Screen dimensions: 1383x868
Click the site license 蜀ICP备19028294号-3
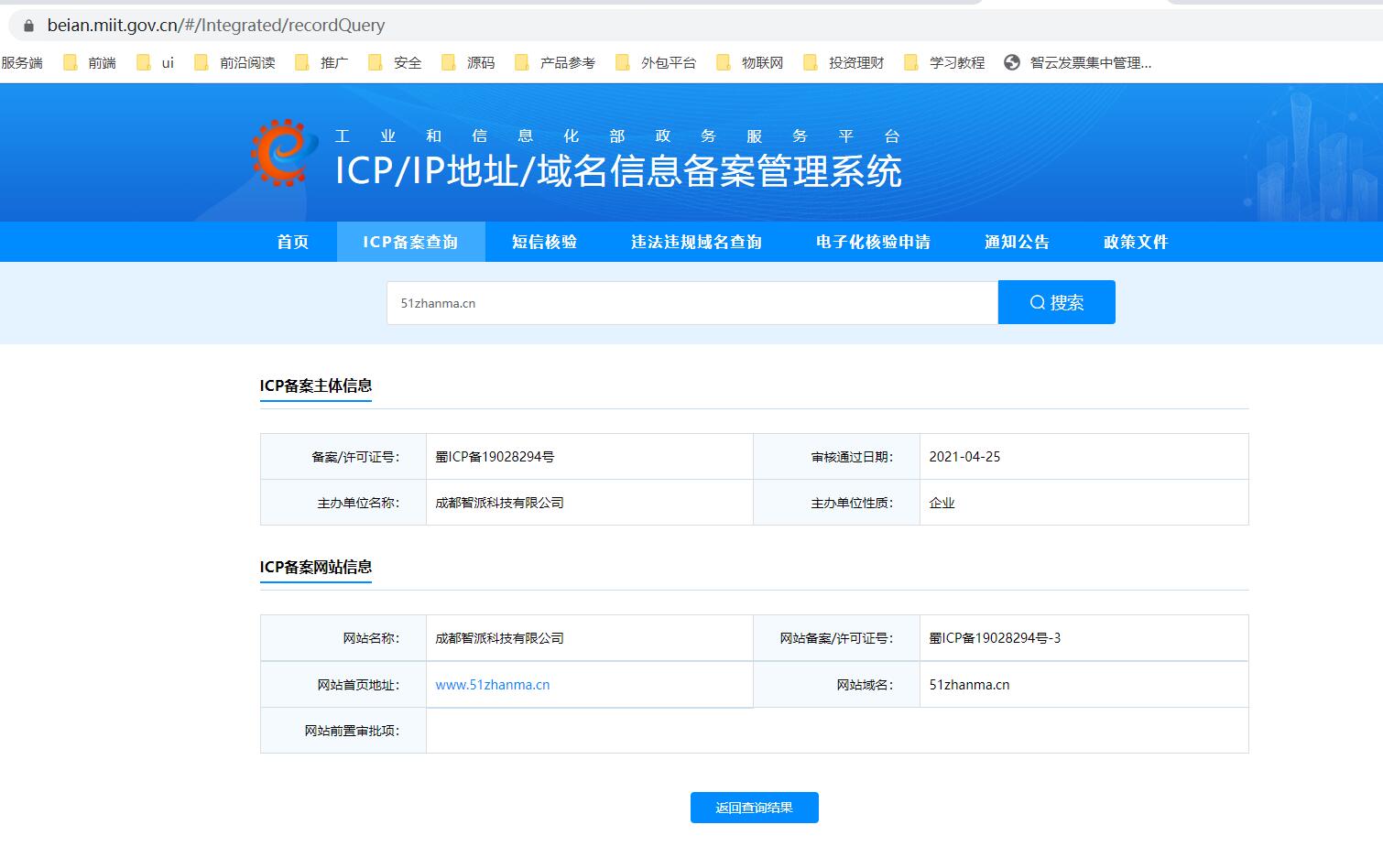[995, 638]
